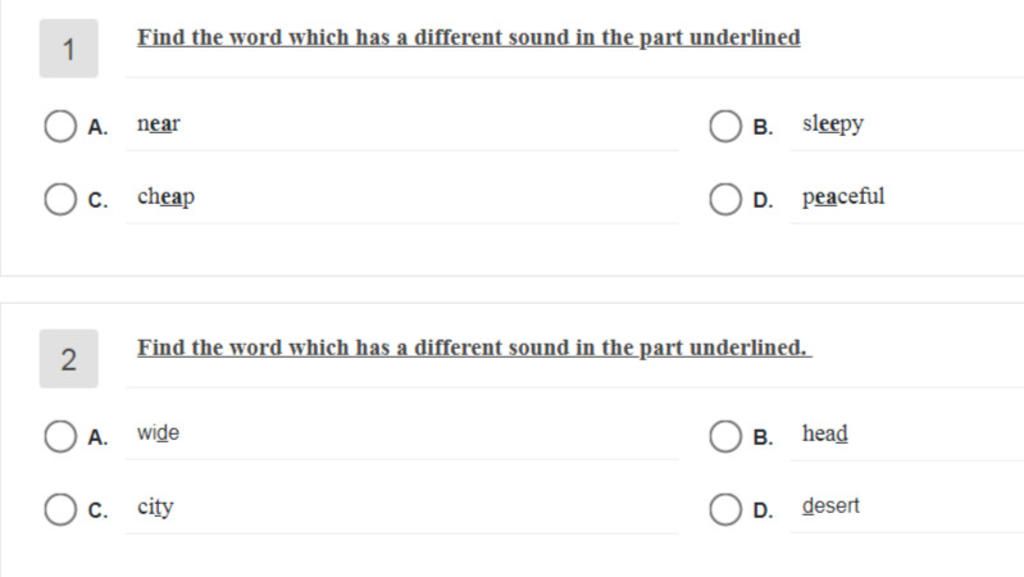Select radio button B for question 2
1024x577 pixels.
725,436
